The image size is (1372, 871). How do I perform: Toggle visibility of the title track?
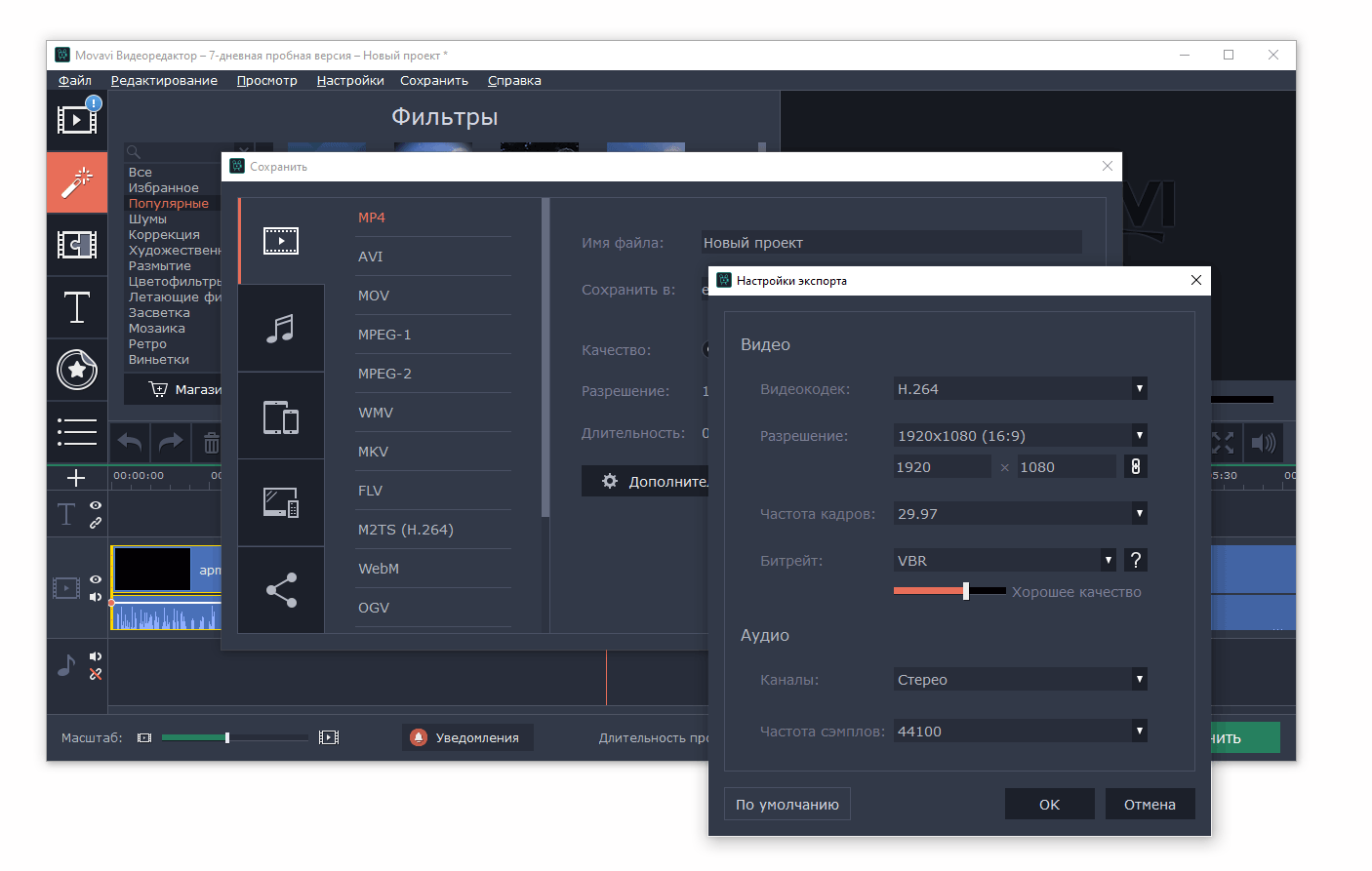[96, 505]
